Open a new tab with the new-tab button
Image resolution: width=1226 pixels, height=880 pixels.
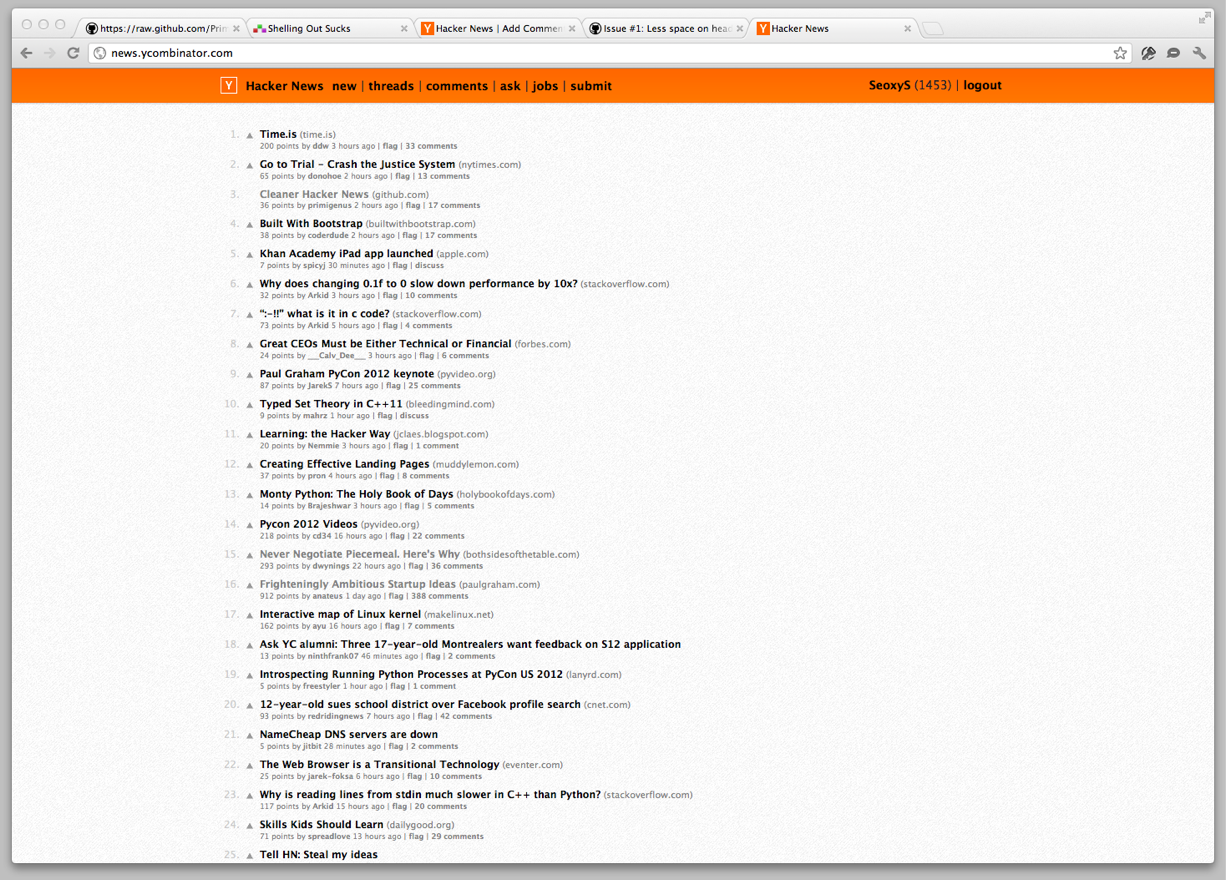(x=932, y=29)
